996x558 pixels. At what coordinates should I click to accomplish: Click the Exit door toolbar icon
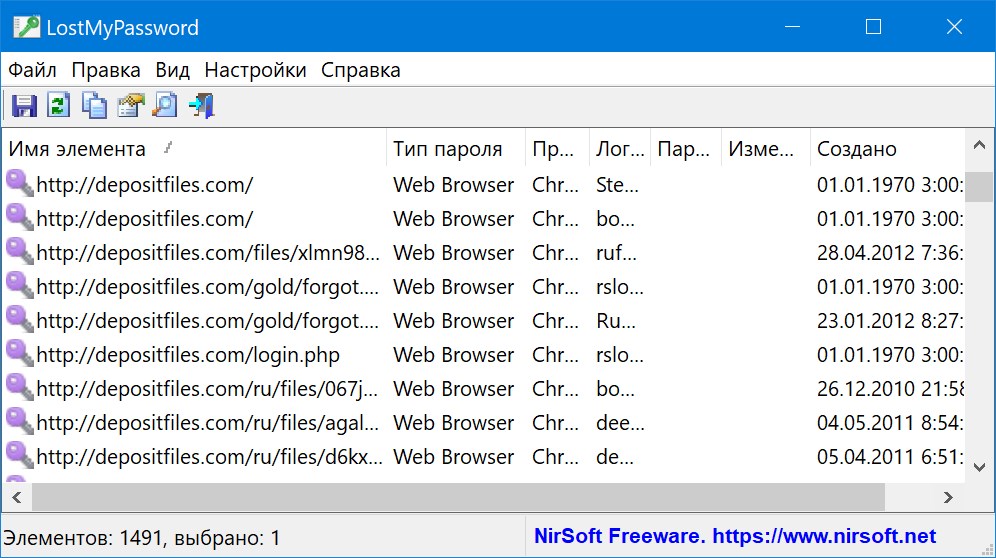click(201, 105)
